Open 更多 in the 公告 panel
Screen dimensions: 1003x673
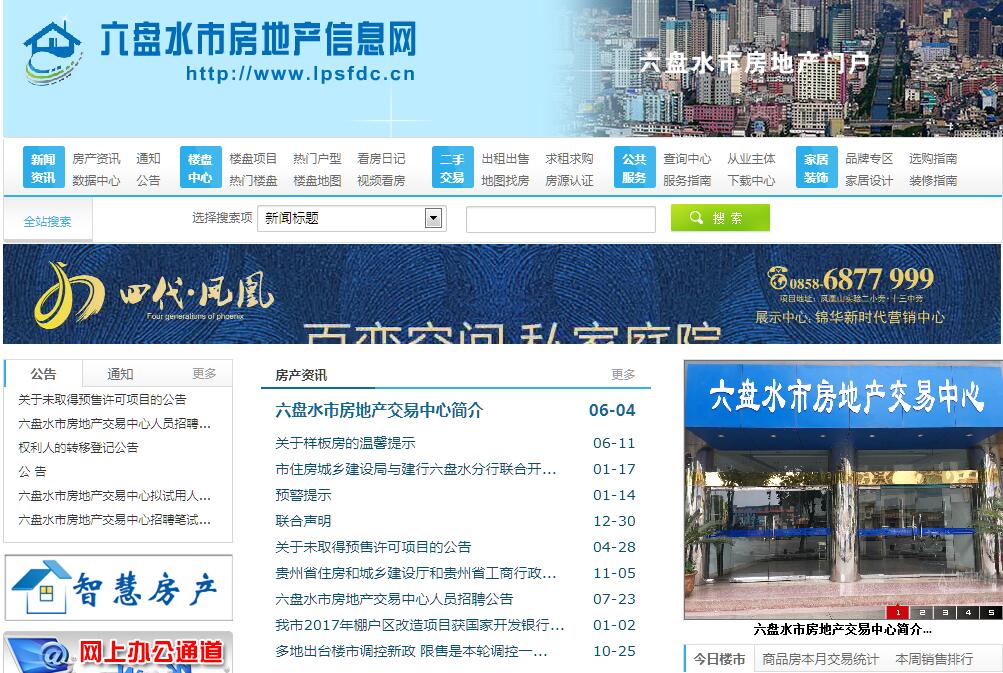coord(205,373)
